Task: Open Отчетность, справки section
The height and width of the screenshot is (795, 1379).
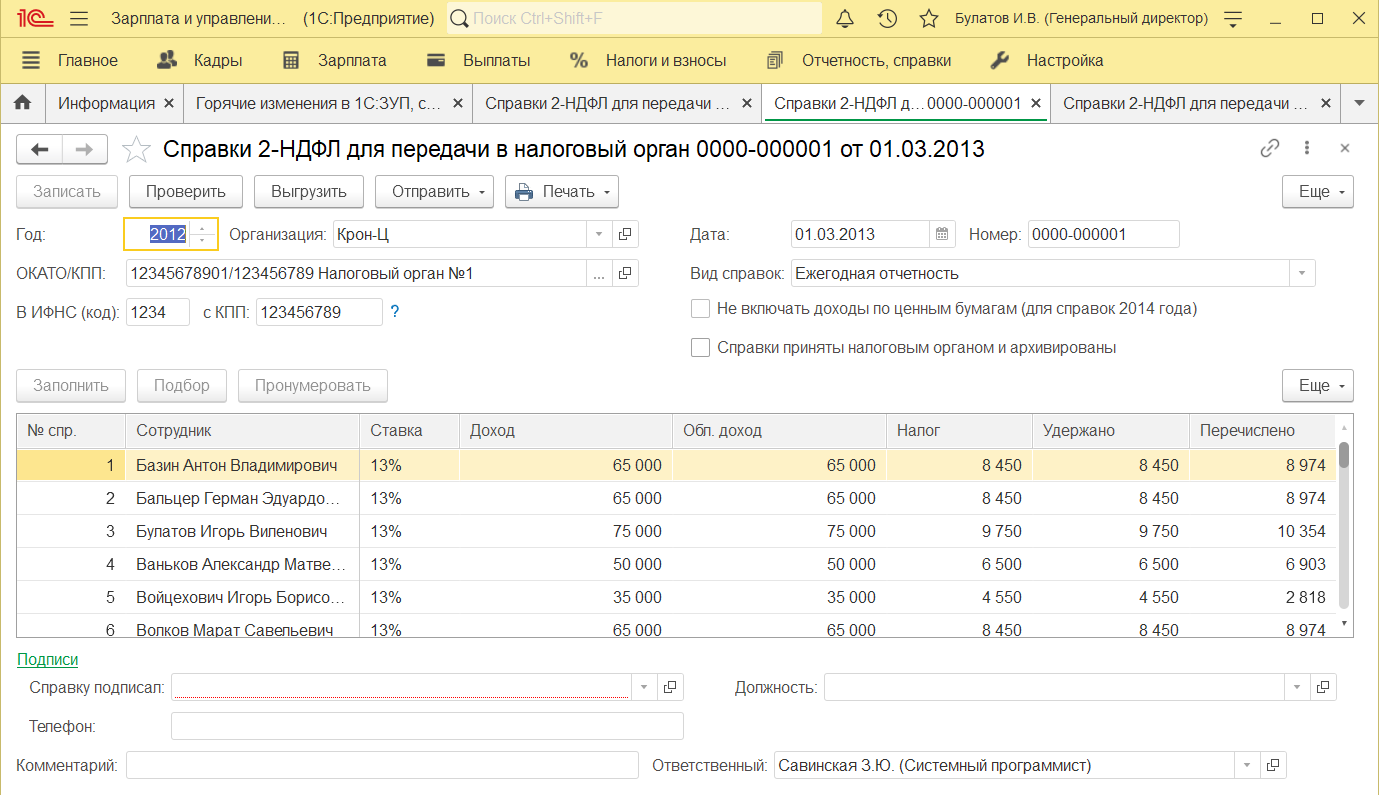Action: coord(858,60)
